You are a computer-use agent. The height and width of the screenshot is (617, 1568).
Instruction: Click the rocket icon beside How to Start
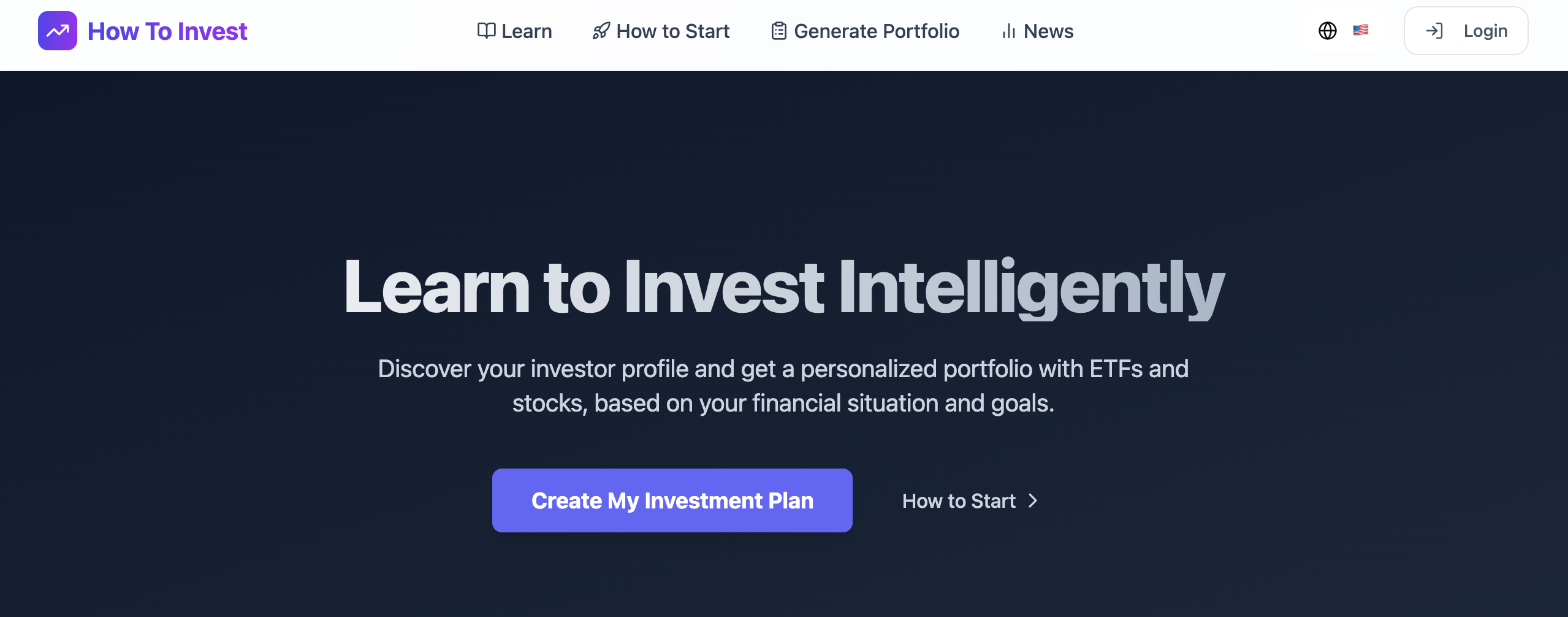coord(601,31)
